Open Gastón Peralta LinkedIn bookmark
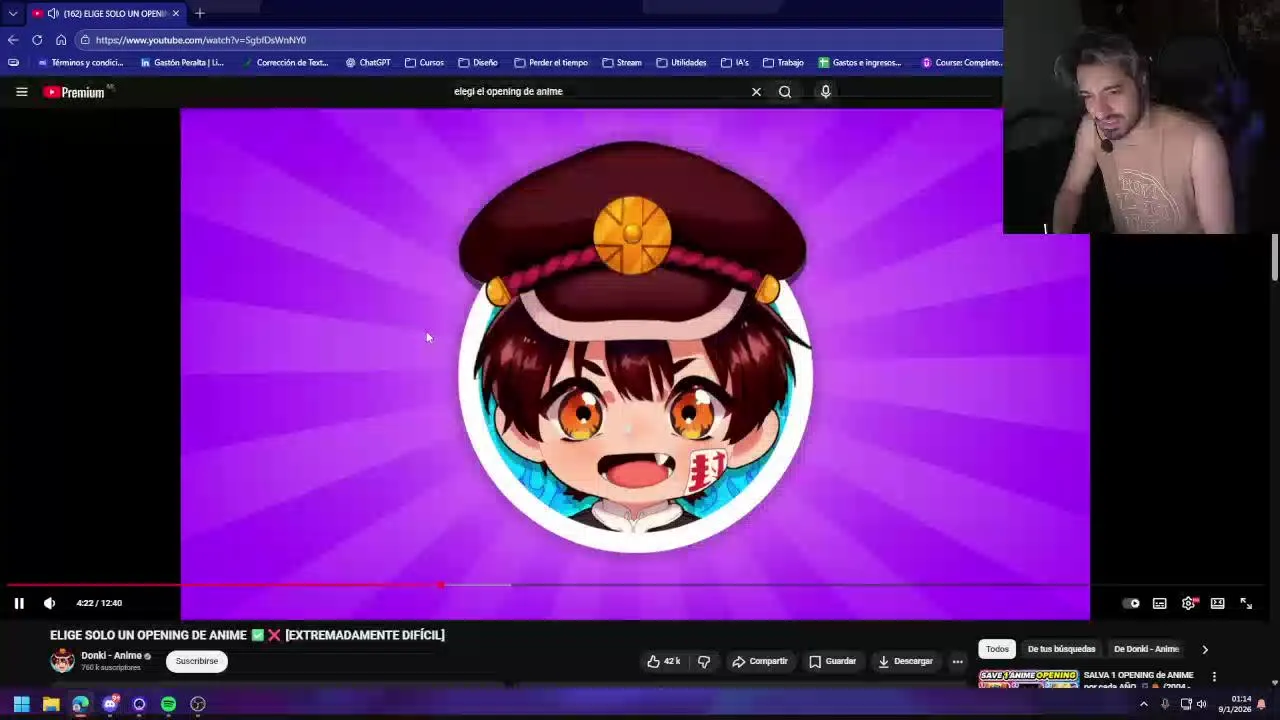 [x=182, y=62]
